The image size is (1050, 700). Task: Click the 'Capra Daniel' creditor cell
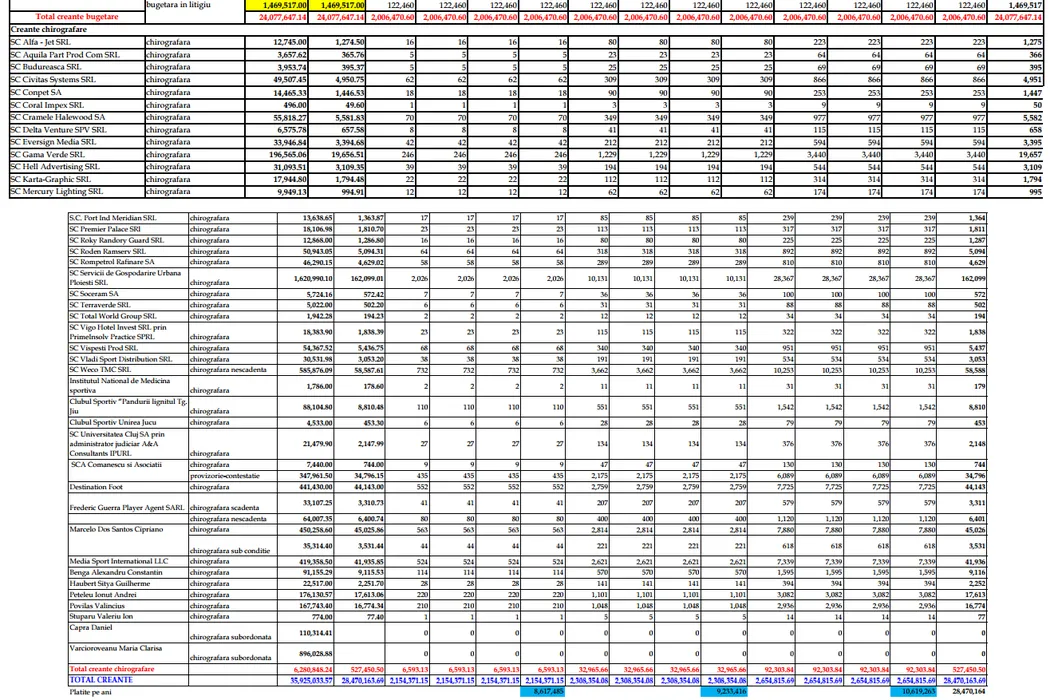90,627
